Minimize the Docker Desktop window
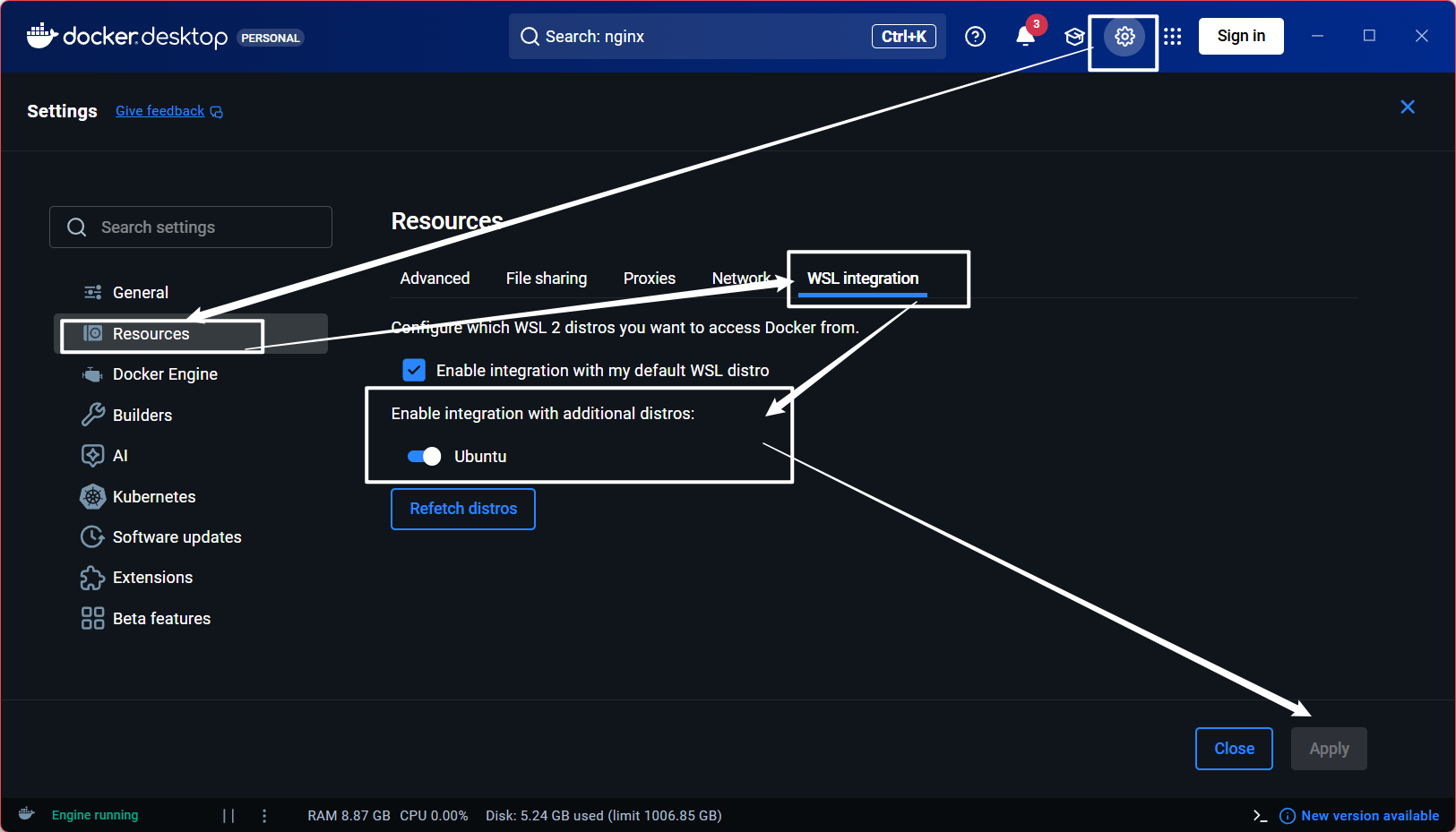 coord(1317,36)
